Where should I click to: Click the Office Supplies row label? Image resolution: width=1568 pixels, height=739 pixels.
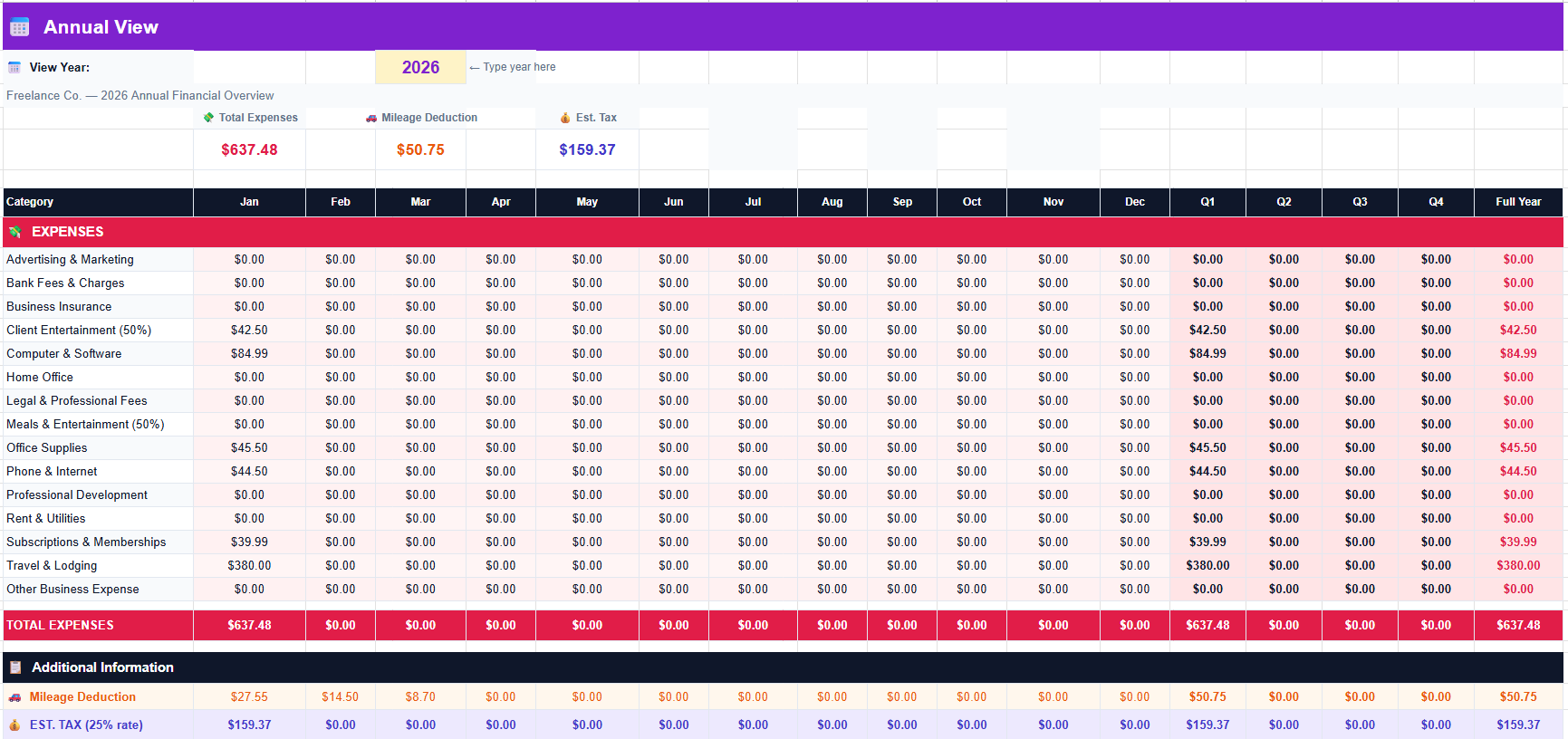point(47,448)
